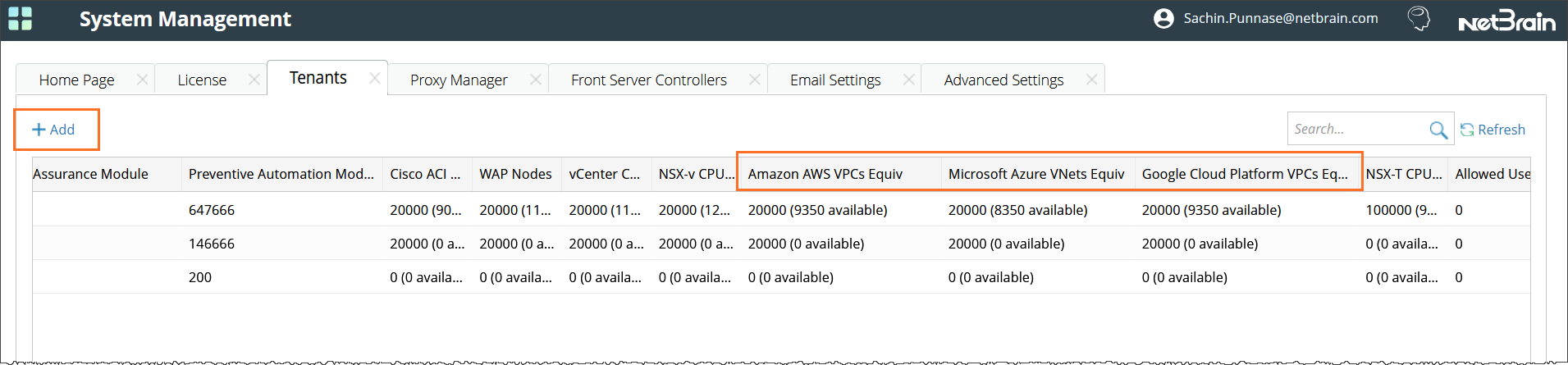
Task: Sort by Microsoft Azure VNets Equiv column
Action: 1035,174
